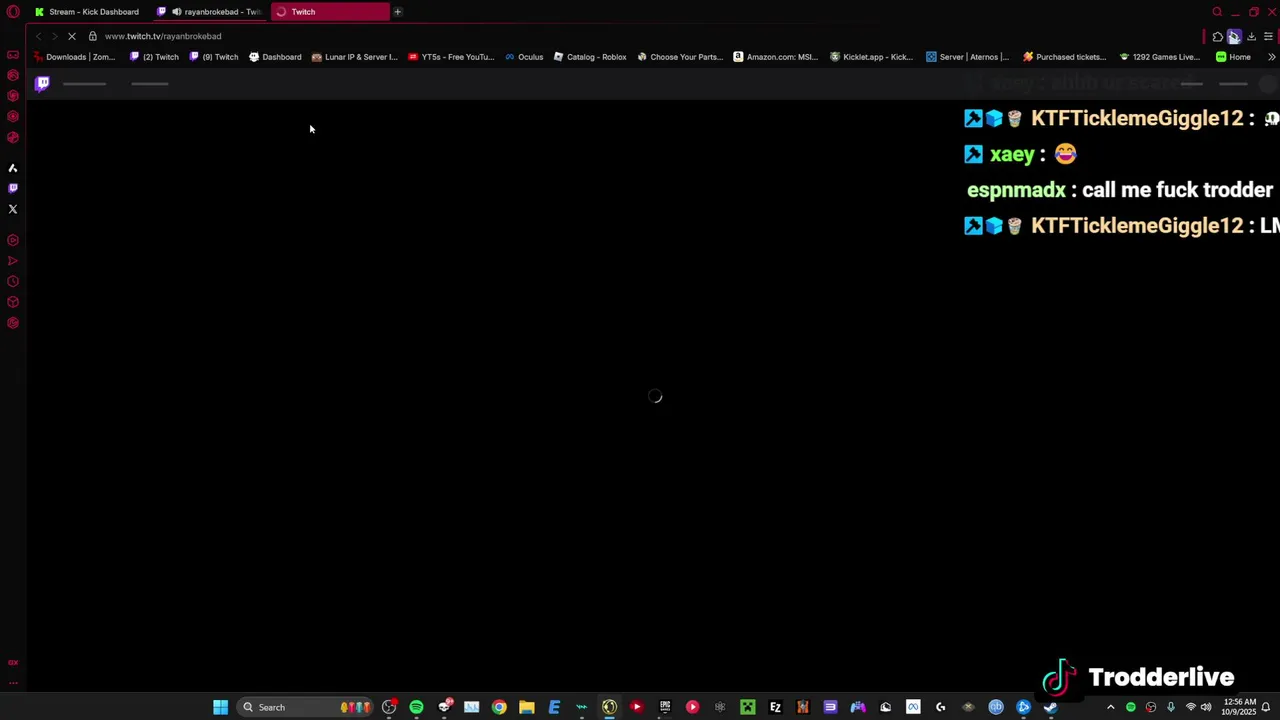Open the Windows Start menu
The width and height of the screenshot is (1280, 720).
[x=220, y=707]
